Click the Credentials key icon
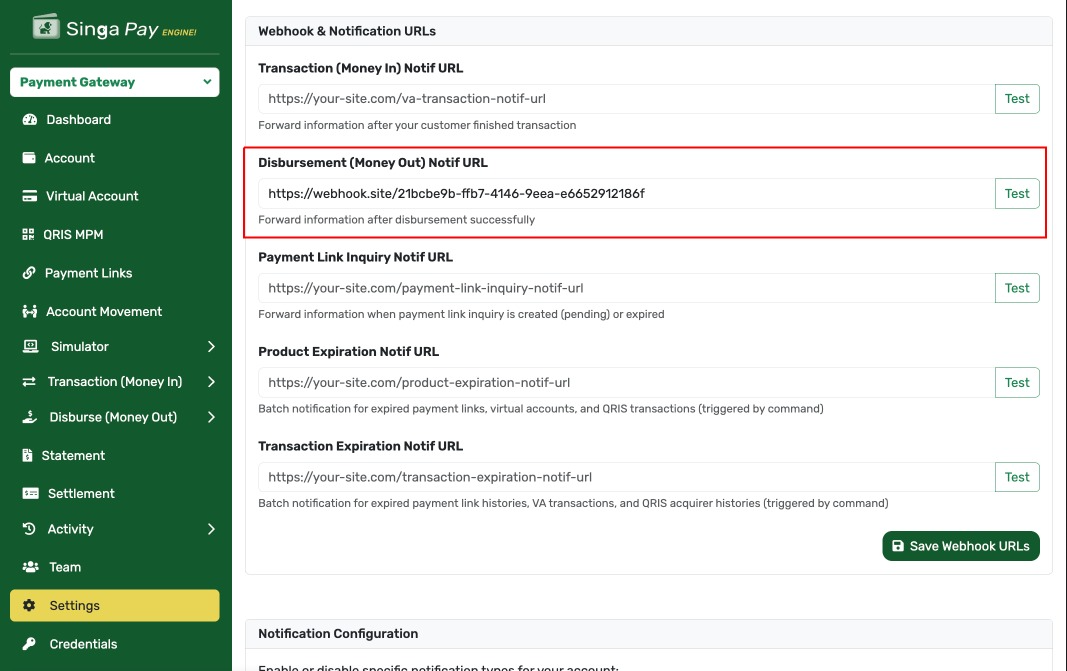This screenshot has width=1067, height=671. 29,644
